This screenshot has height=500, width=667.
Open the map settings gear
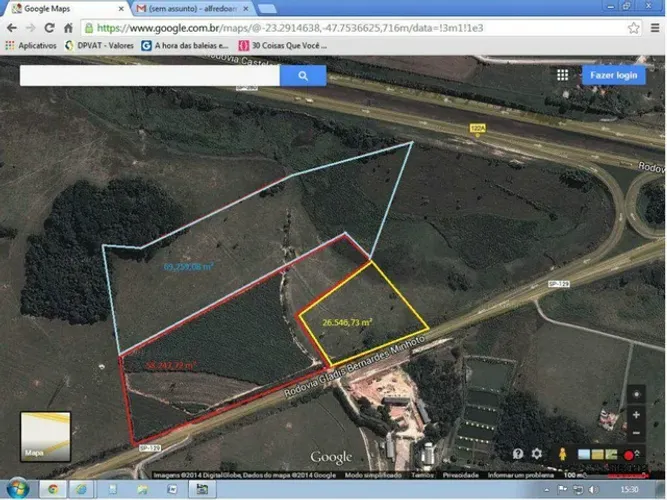pos(538,454)
